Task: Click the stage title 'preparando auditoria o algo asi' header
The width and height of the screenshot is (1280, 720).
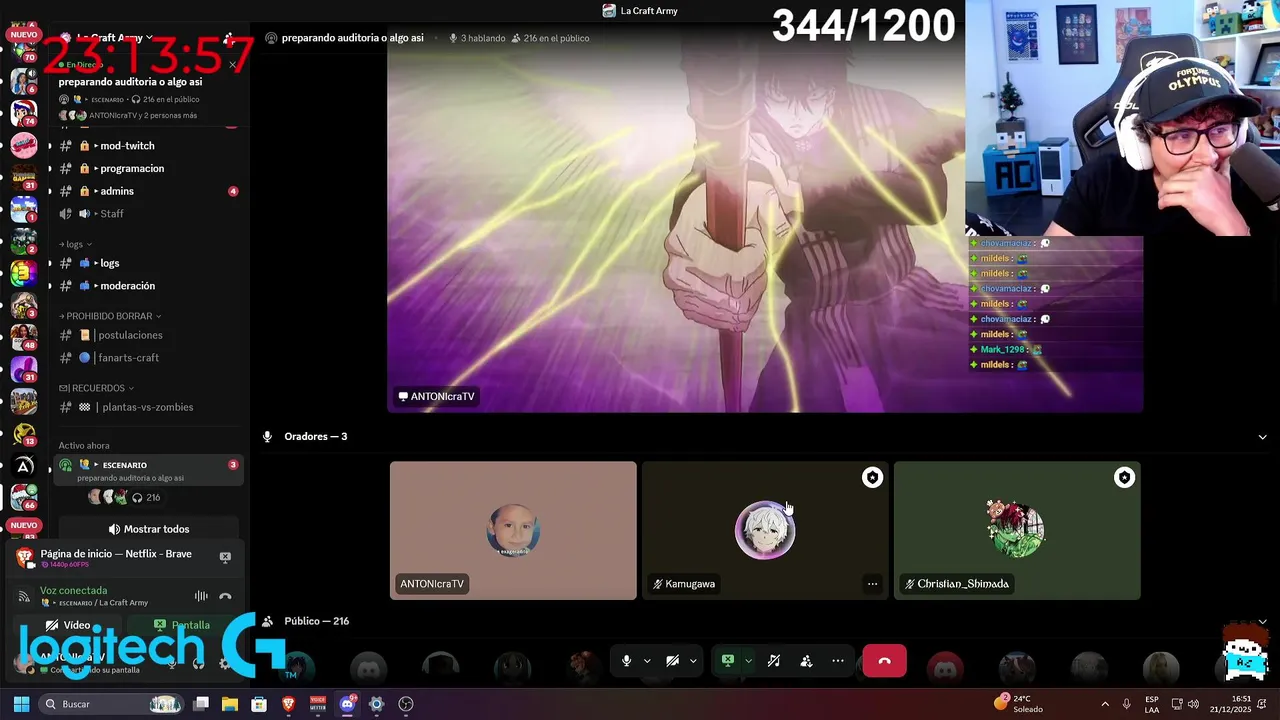Action: [352, 38]
